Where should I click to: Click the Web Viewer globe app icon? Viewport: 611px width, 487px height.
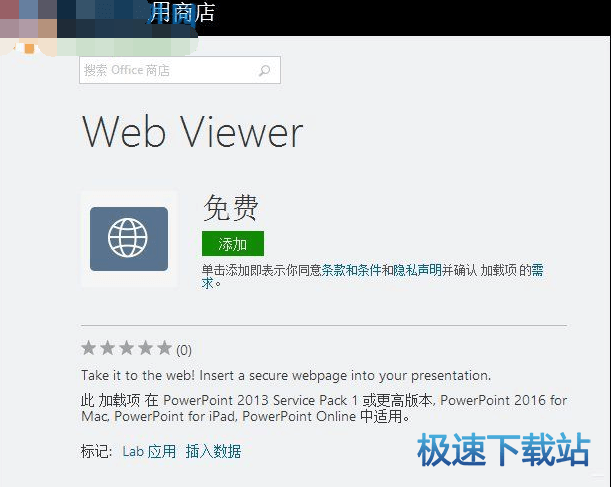pyautogui.click(x=129, y=239)
